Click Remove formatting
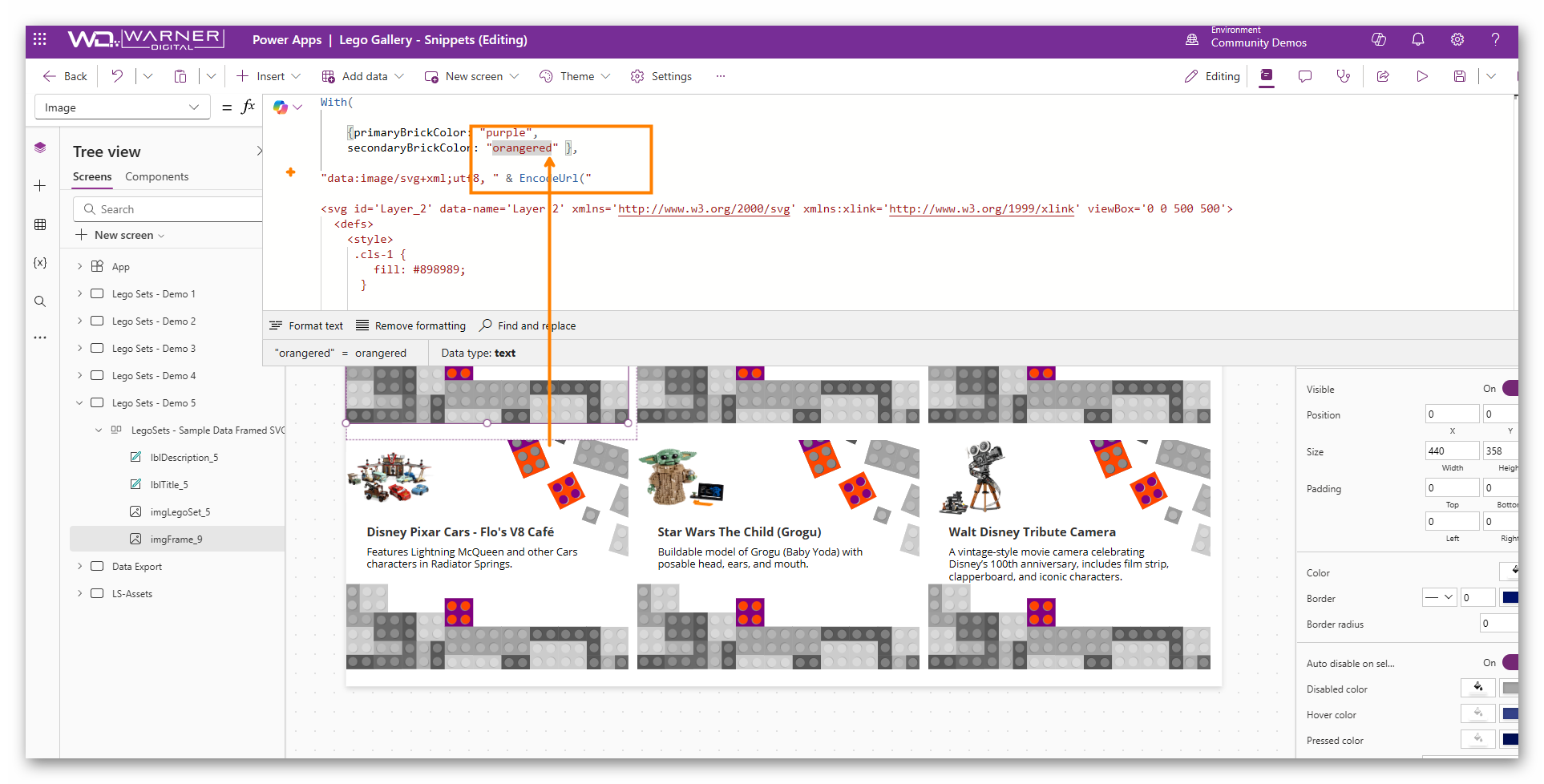Viewport: 1544px width, 784px height. [411, 325]
